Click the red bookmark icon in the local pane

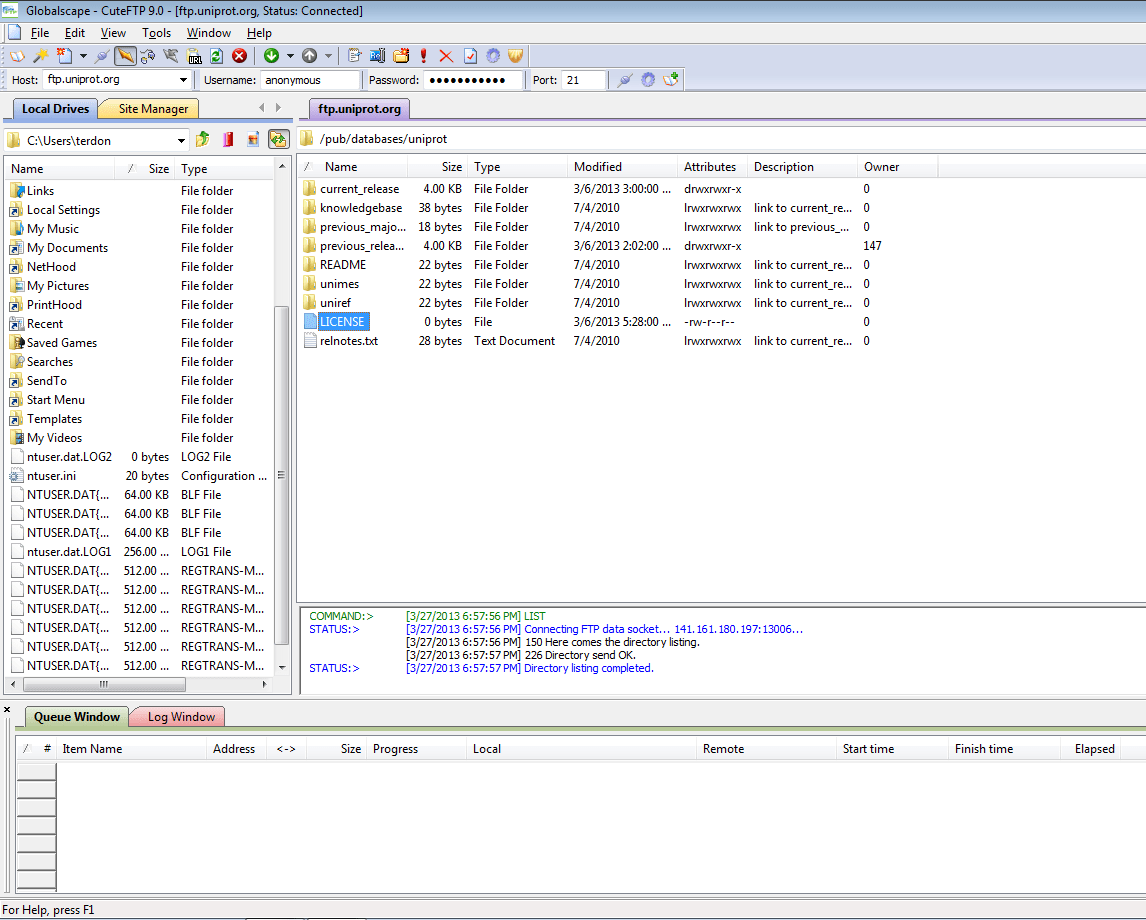click(x=228, y=139)
